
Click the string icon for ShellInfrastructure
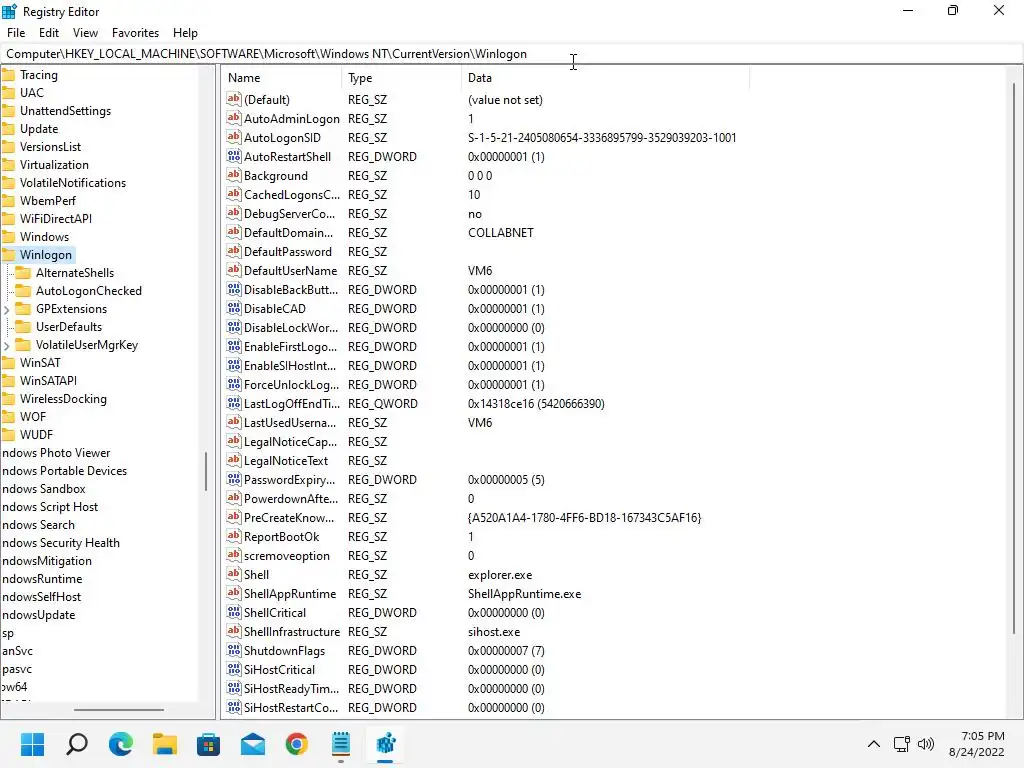click(234, 632)
